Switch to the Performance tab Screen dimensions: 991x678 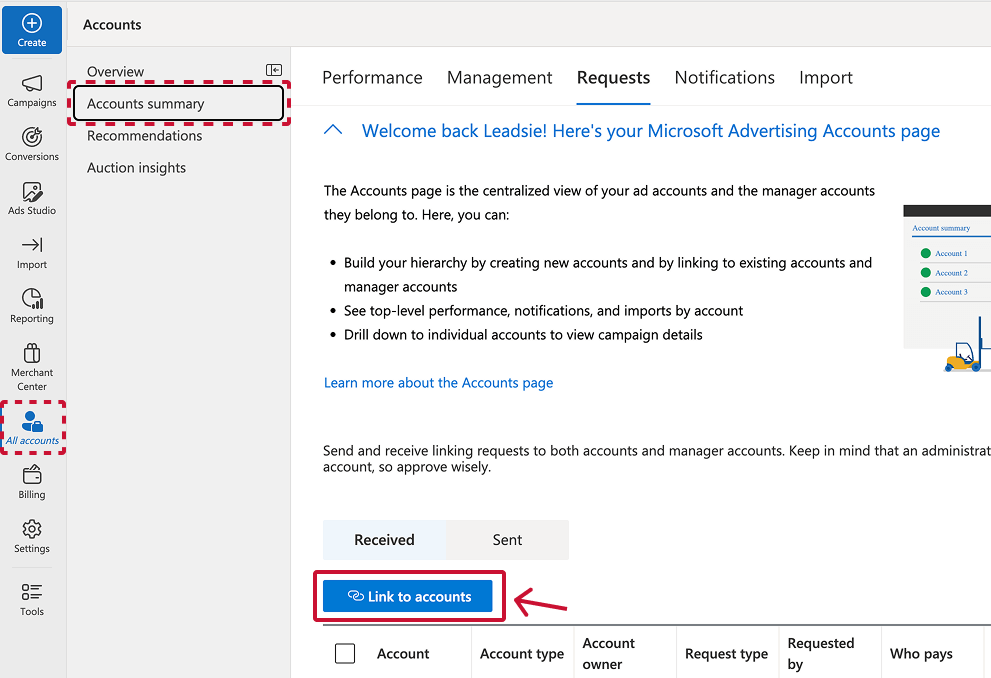pyautogui.click(x=372, y=78)
